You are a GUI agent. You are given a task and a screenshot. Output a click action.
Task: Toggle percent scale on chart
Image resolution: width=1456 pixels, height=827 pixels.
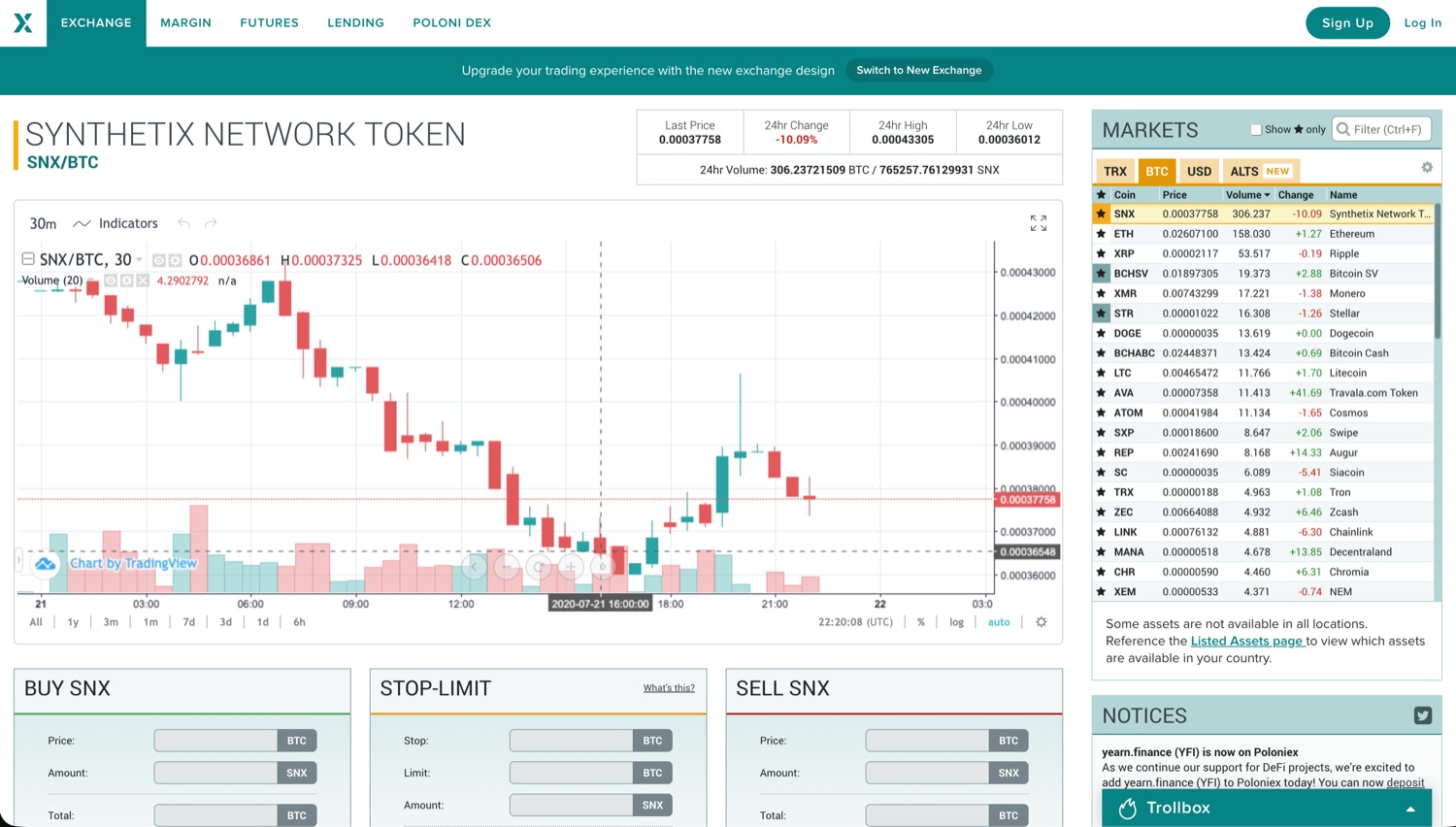pos(920,622)
